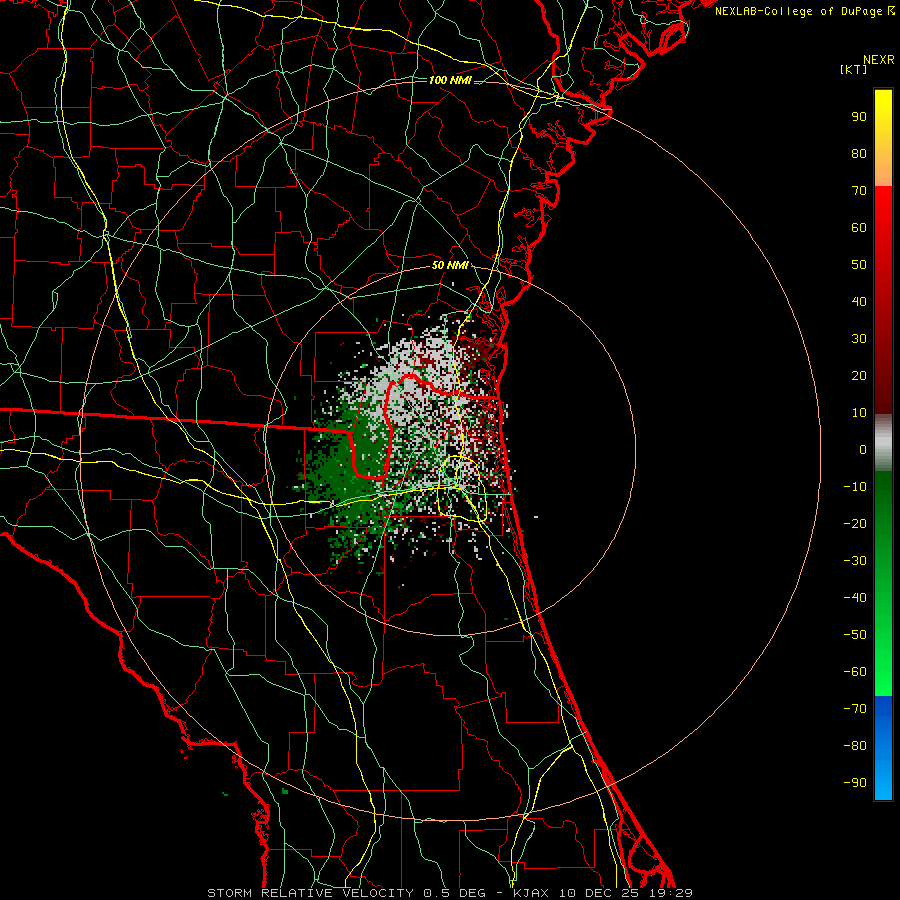Click the KJAX station identifier

[x=530, y=893]
